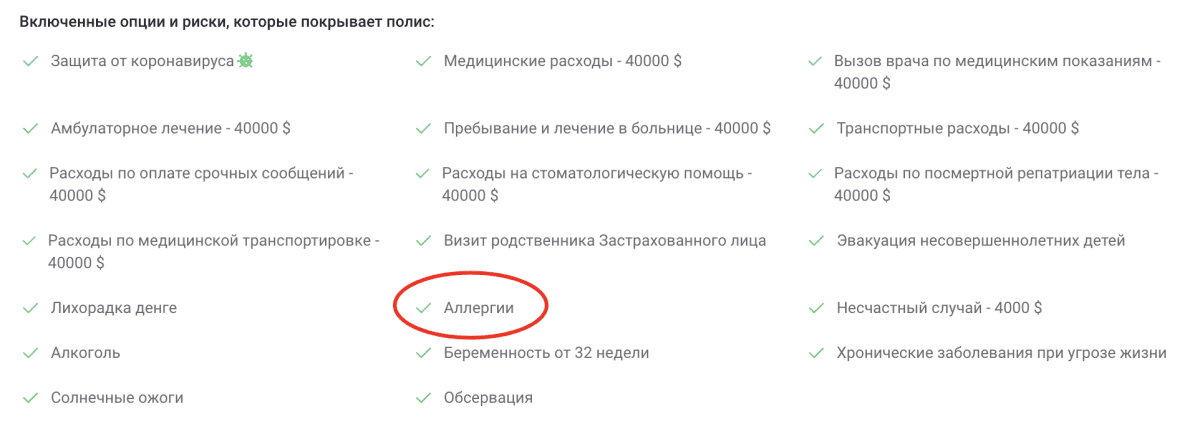
Task: Click Эвакуация несовершеннолетних детей entry
Action: click(981, 241)
